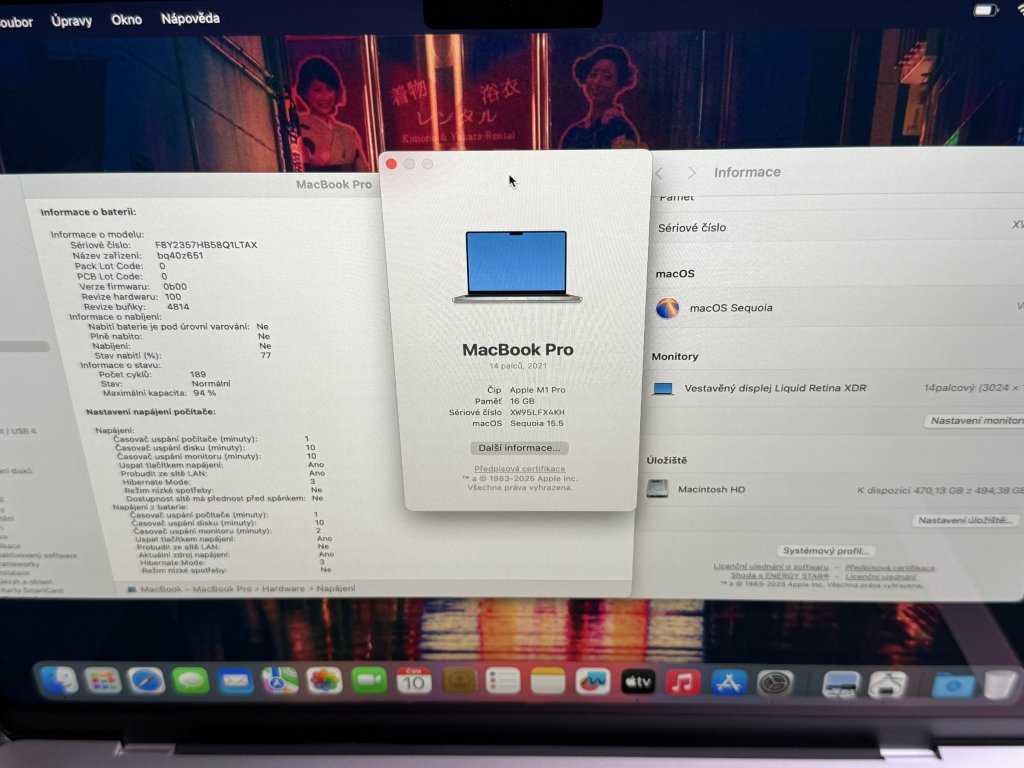The image size is (1024, 768).
Task: Click the MacBook Pro laptop image
Action: 517,266
